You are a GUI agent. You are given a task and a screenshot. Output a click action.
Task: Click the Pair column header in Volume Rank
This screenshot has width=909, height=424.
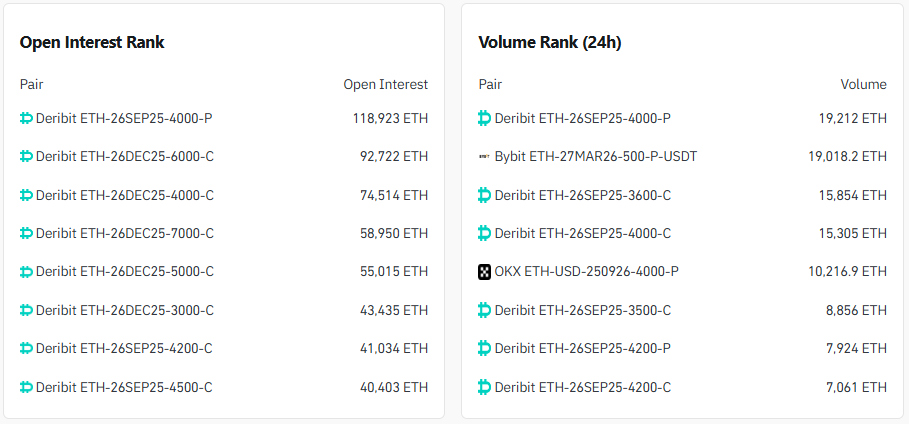tap(490, 85)
